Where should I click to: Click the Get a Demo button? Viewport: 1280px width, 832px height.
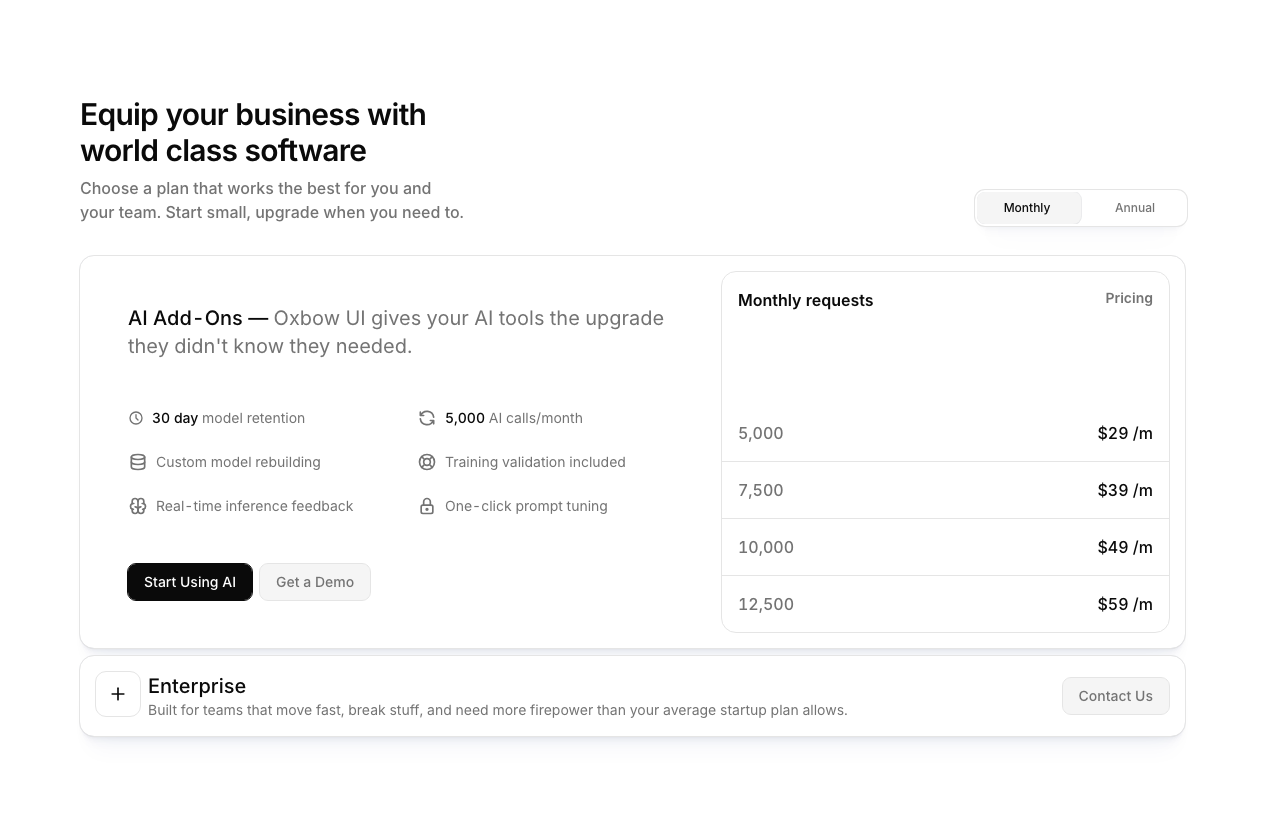pyautogui.click(x=314, y=581)
